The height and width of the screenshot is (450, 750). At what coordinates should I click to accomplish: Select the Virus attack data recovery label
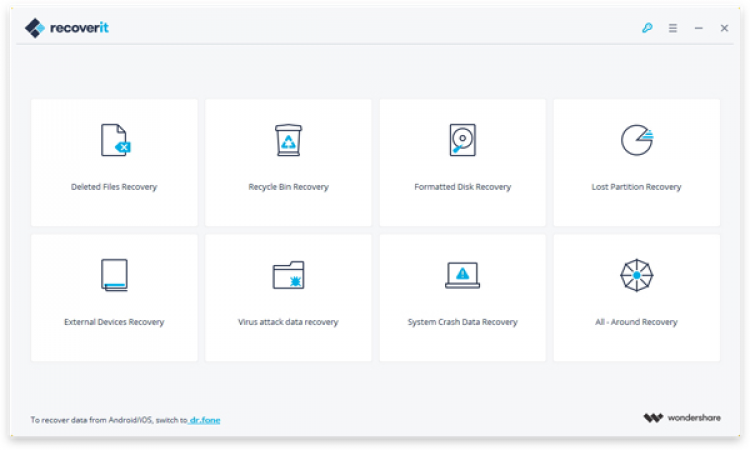[x=288, y=322]
